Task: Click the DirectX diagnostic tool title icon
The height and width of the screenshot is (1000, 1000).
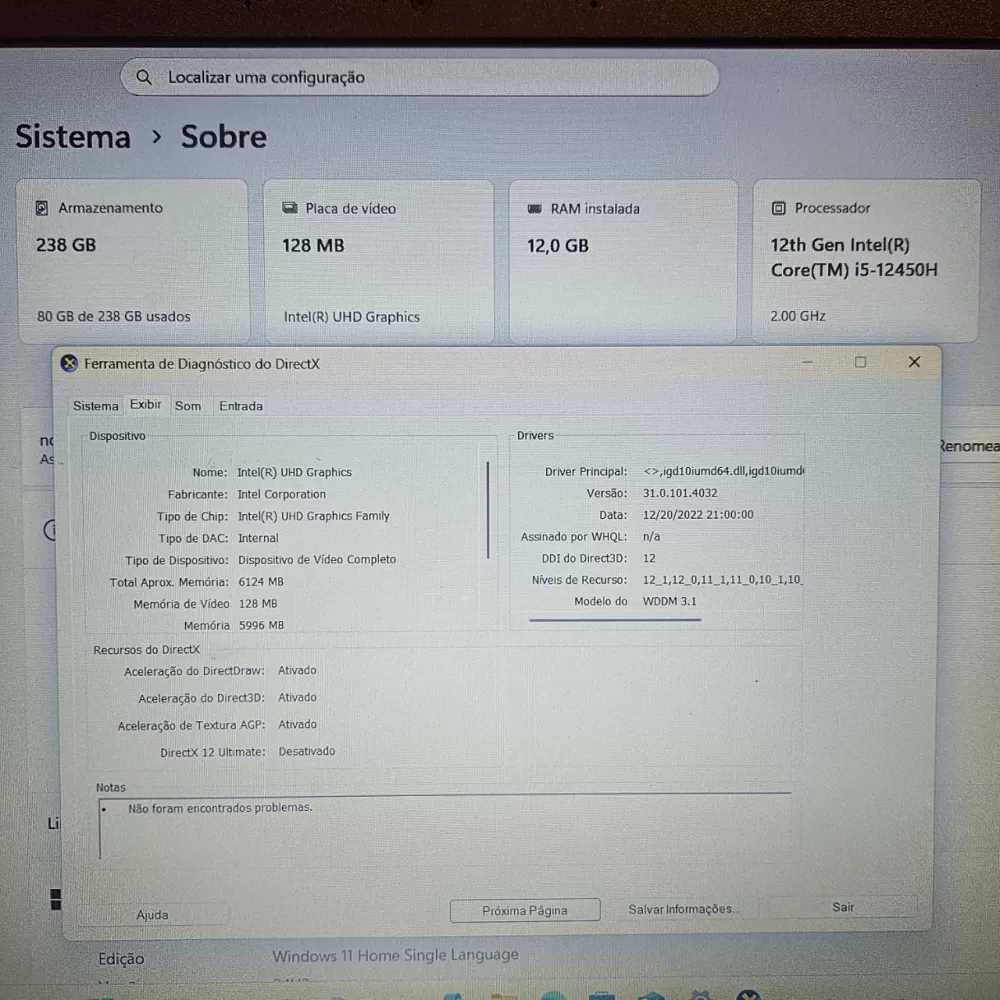Action: click(69, 364)
